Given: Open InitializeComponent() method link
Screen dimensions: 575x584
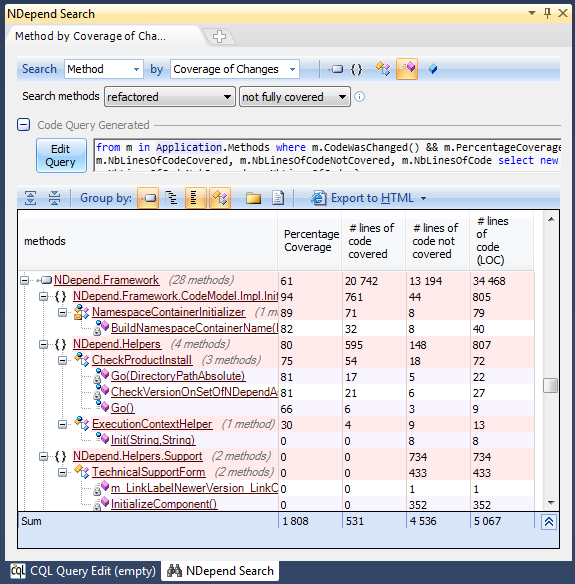Looking at the screenshot, I should pyautogui.click(x=164, y=504).
